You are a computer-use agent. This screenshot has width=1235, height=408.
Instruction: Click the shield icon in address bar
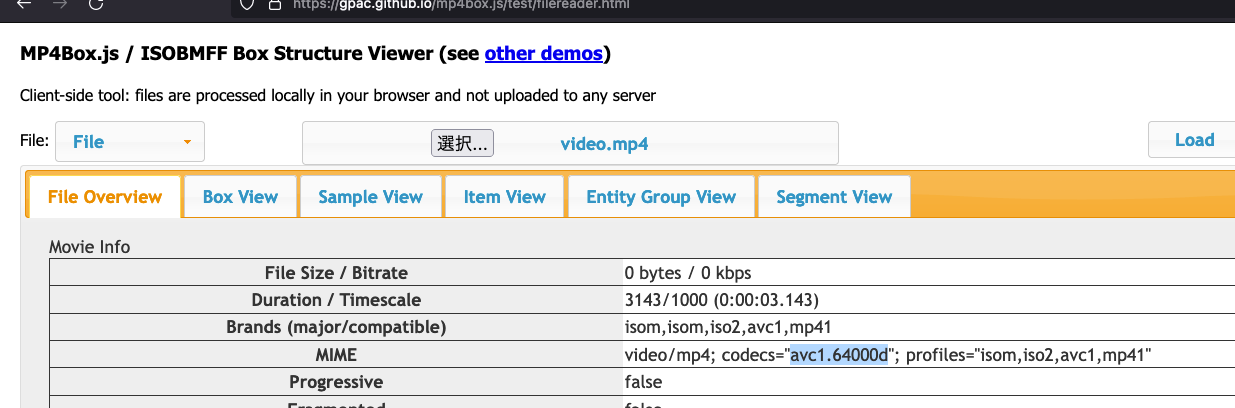247,4
